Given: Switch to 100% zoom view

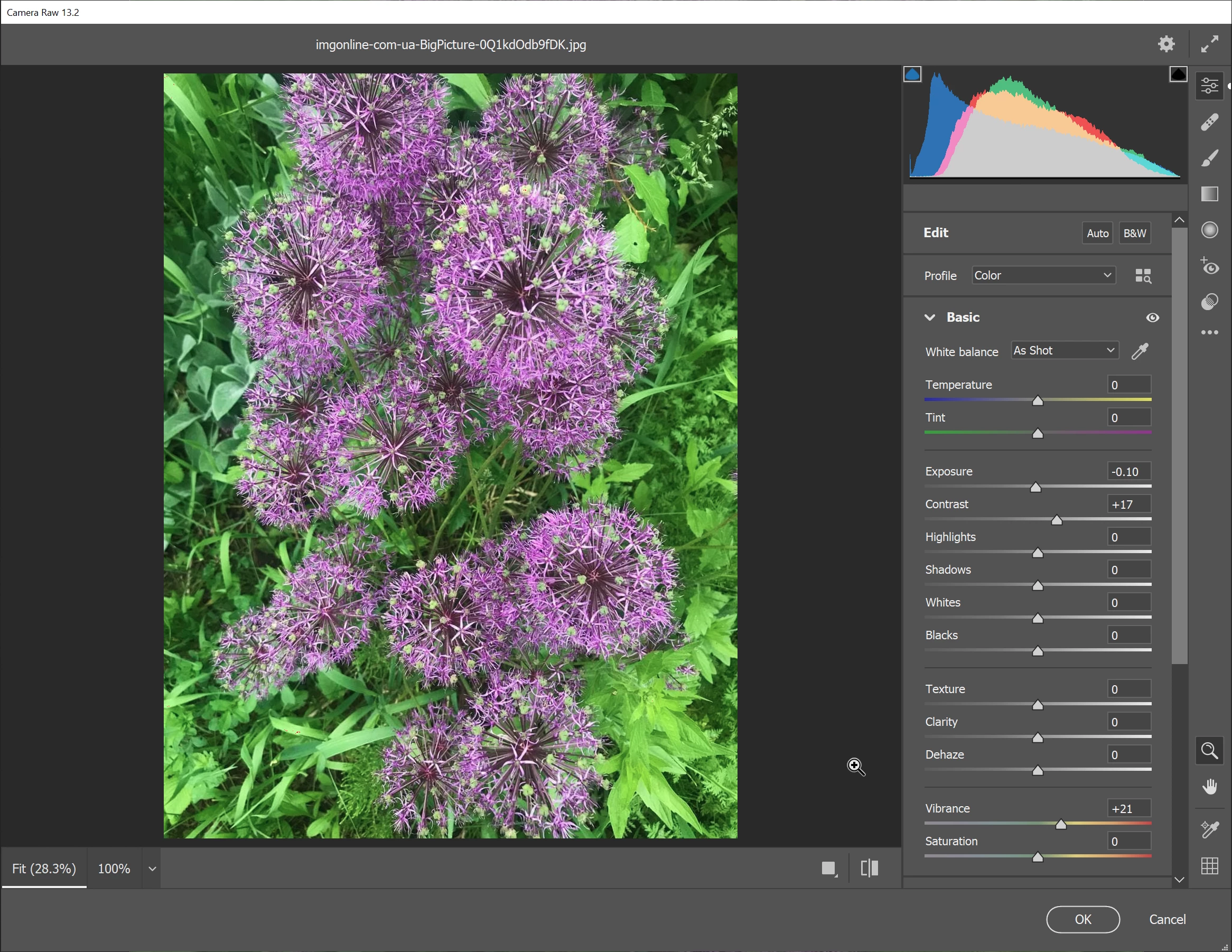Looking at the screenshot, I should (114, 869).
